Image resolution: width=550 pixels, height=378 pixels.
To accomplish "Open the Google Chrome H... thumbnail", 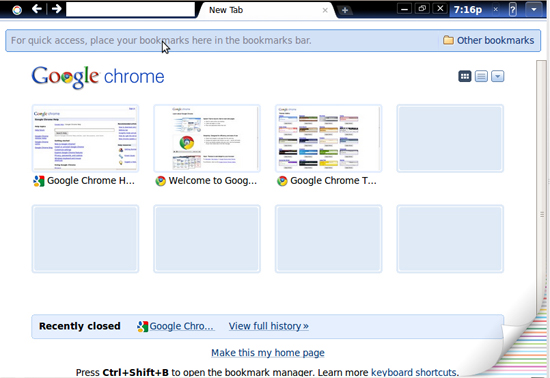I will pyautogui.click(x=85, y=138).
